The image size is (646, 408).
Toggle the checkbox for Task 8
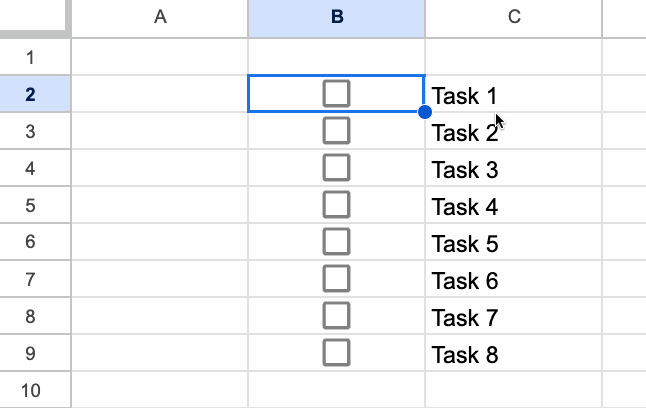pos(337,352)
